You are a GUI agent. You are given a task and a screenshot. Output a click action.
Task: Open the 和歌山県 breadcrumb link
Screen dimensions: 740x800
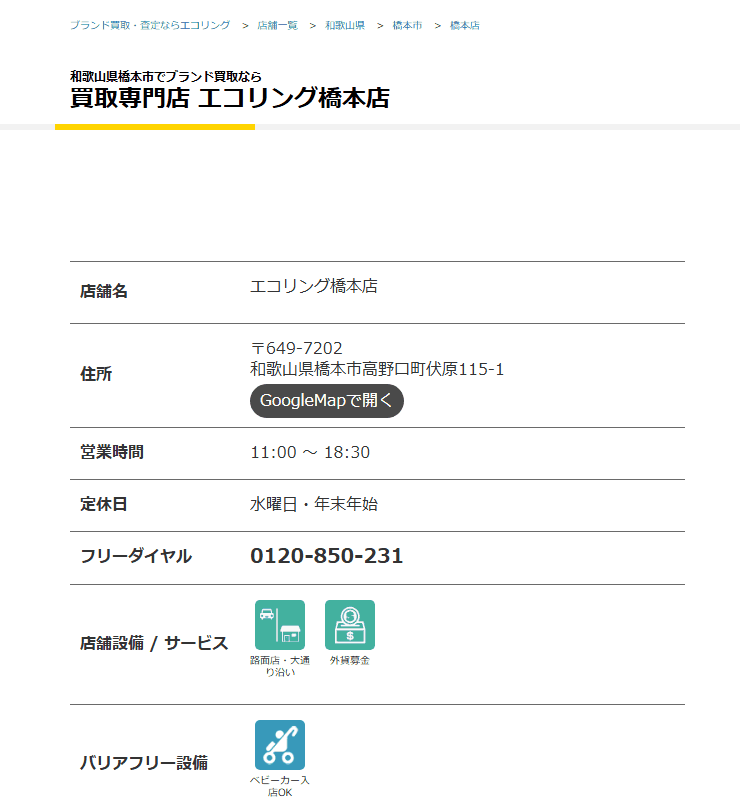pos(345,26)
